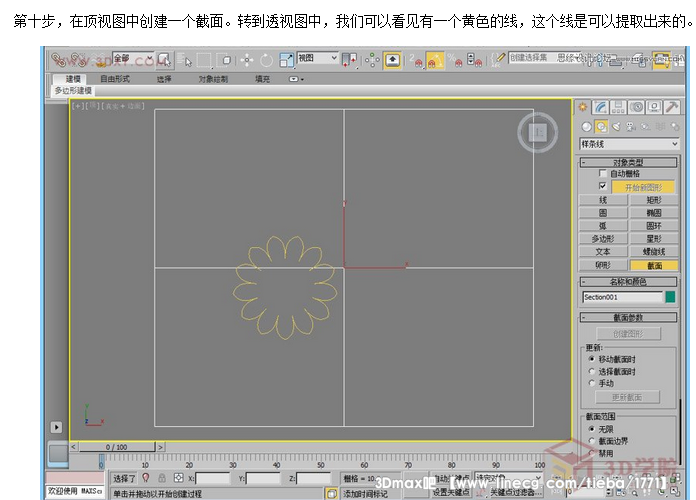
Task: Select the 禁用 section extent radio
Action: (x=591, y=453)
